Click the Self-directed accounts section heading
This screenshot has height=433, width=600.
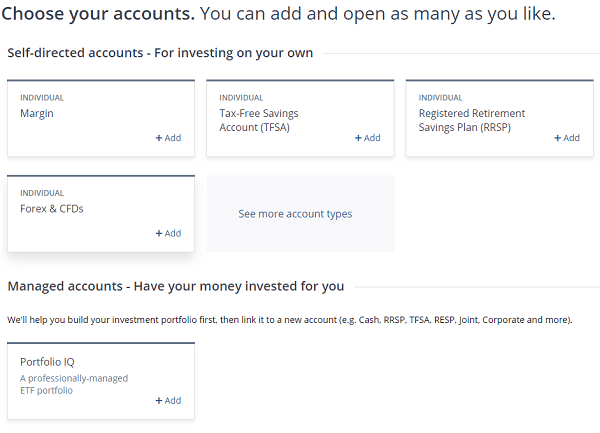point(160,53)
